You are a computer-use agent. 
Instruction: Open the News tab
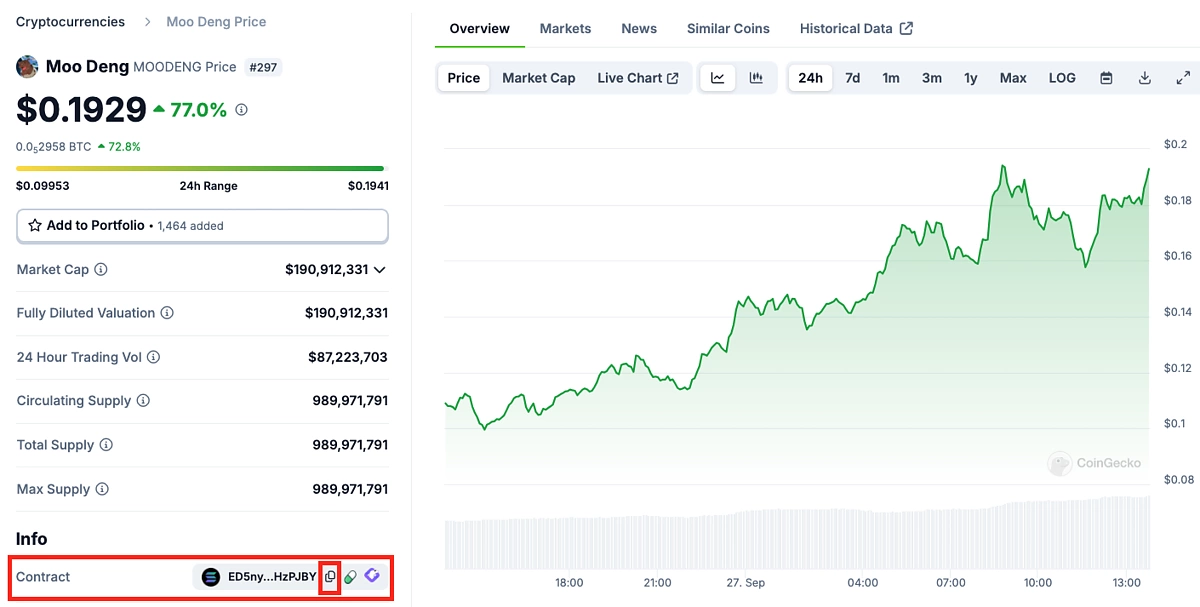click(x=639, y=29)
